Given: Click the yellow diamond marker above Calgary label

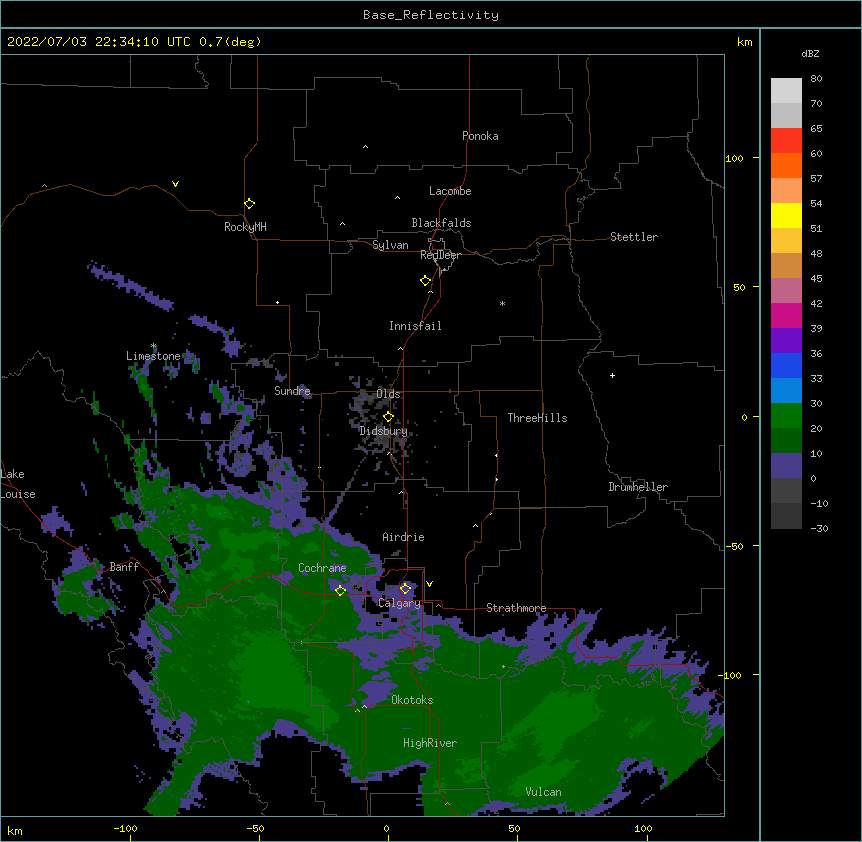Looking at the screenshot, I should (405, 589).
